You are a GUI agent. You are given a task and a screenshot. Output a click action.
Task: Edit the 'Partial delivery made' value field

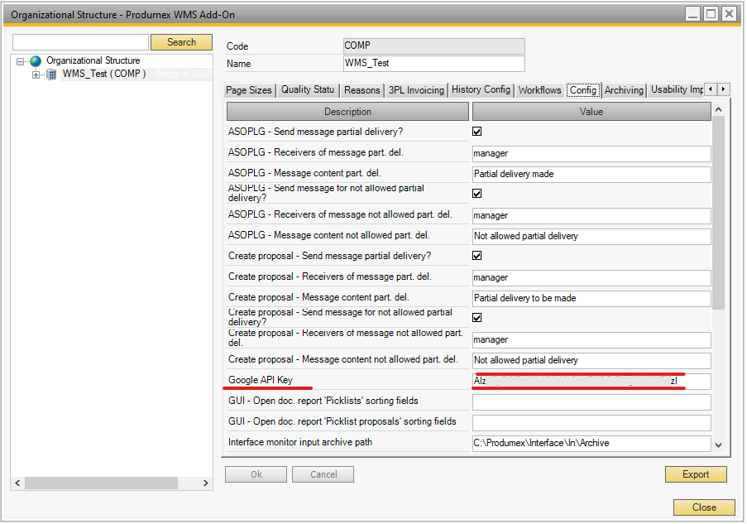tap(591, 174)
